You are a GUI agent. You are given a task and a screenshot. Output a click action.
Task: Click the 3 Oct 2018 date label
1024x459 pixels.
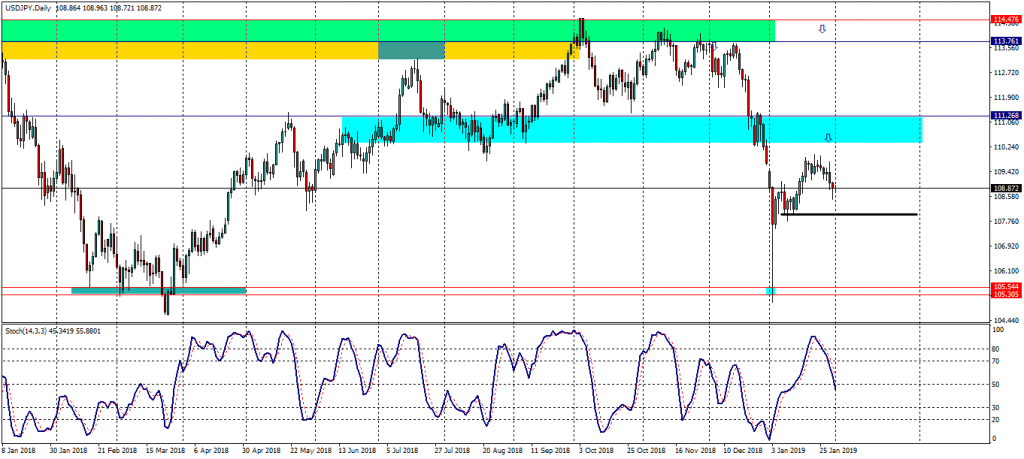click(x=597, y=451)
